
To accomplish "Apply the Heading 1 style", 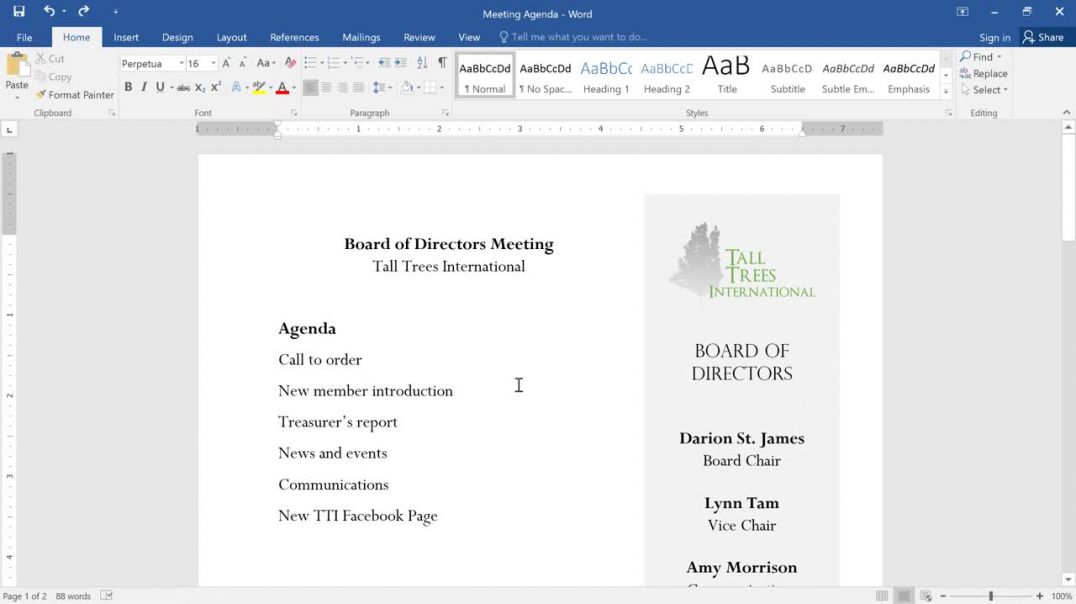I will tap(606, 76).
